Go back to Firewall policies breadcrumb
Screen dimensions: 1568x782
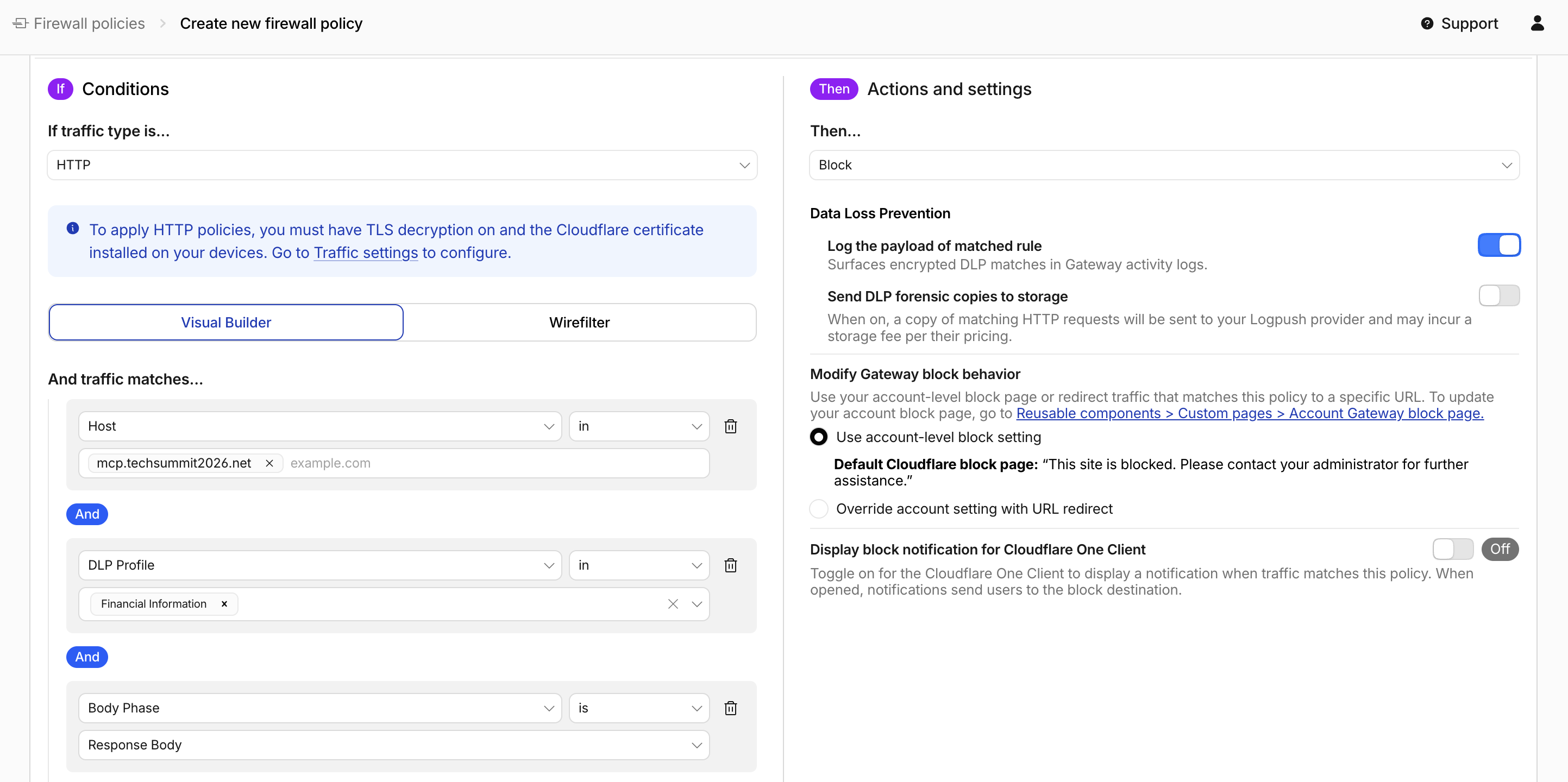tap(89, 23)
